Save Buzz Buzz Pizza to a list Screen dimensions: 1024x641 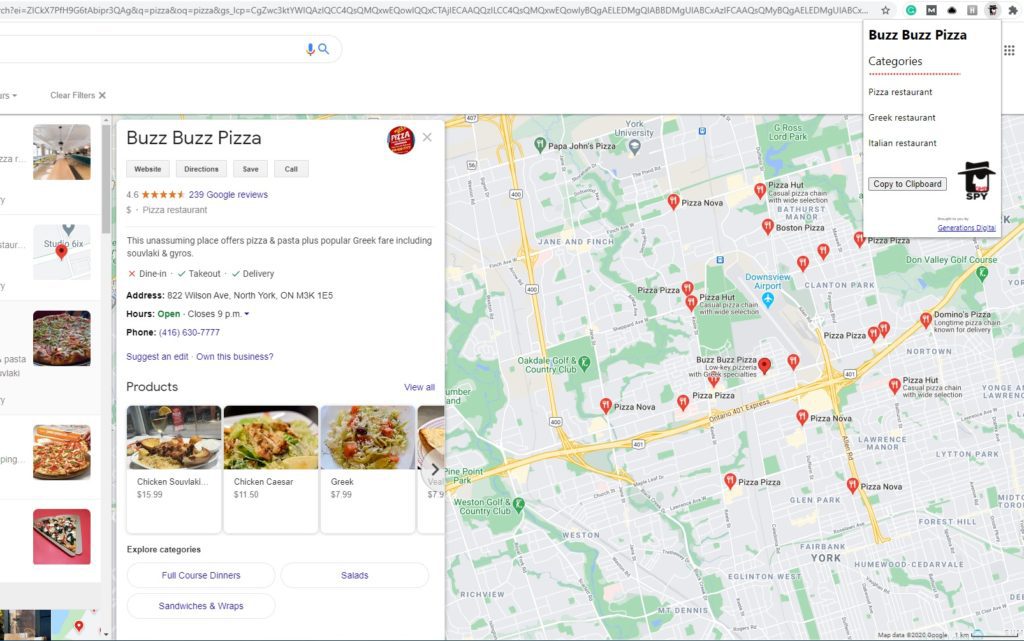tap(251, 169)
